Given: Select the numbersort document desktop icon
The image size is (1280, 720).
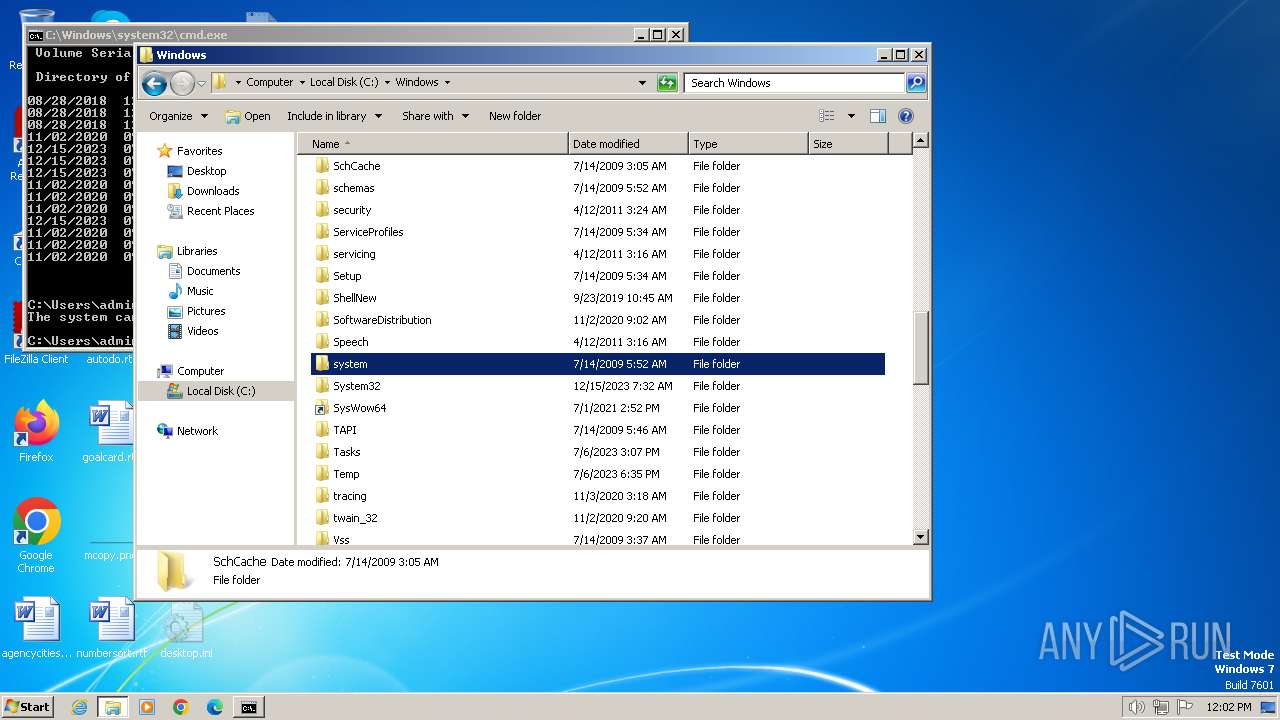Looking at the screenshot, I should [111, 629].
